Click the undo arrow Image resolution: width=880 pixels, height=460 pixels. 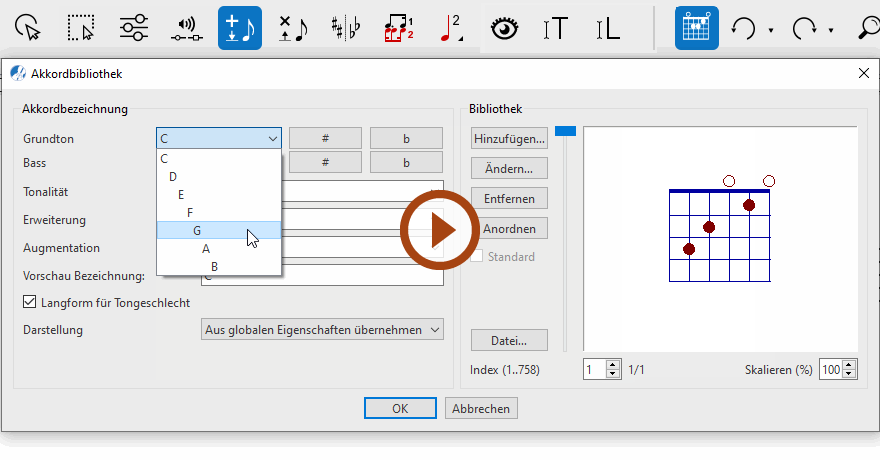click(743, 28)
